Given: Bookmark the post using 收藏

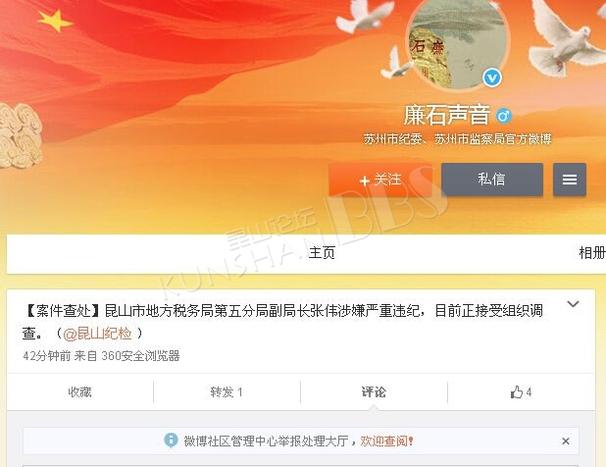Looking at the screenshot, I should 80,392.
